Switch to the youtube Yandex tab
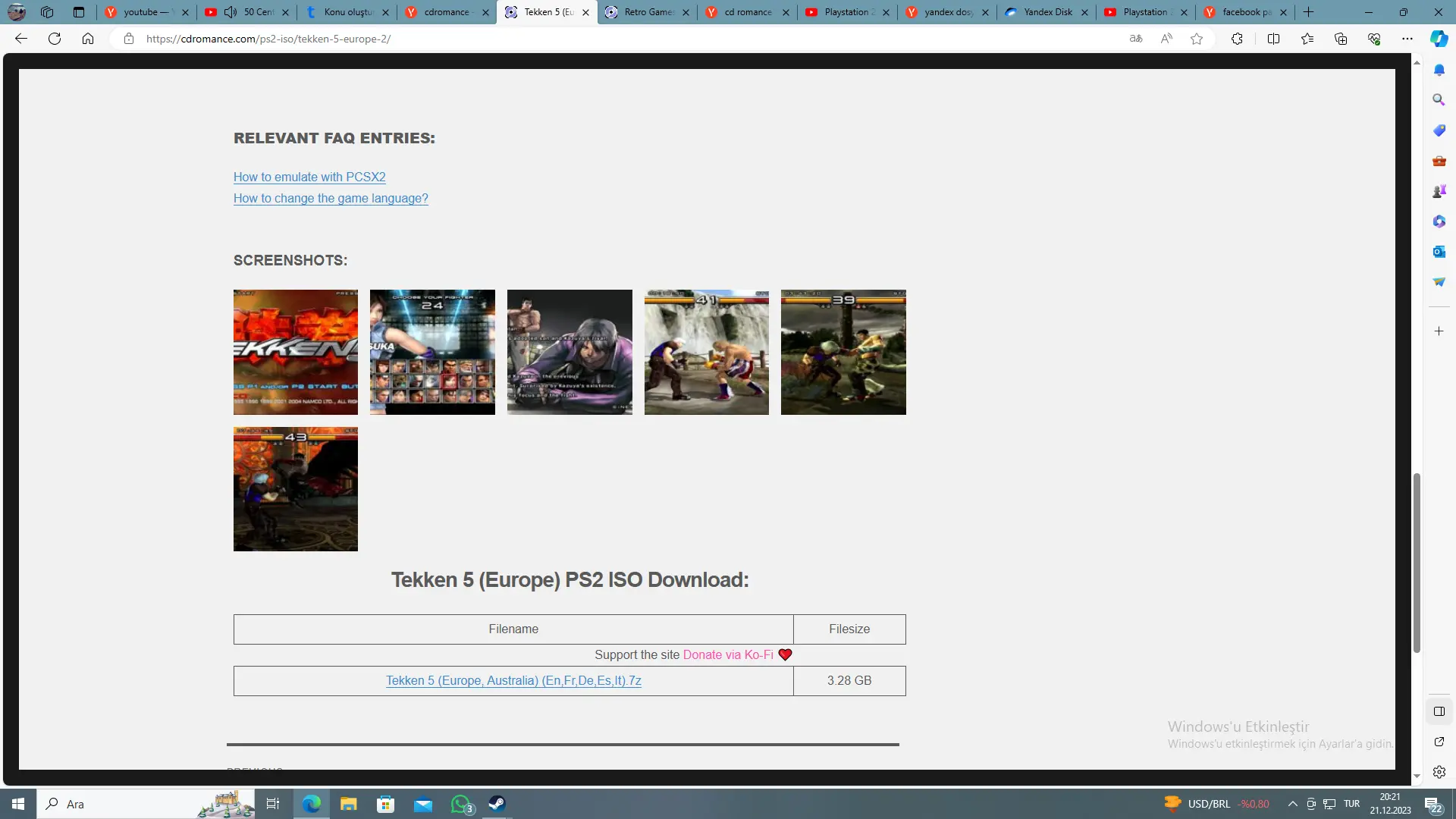Image resolution: width=1456 pixels, height=819 pixels. [148, 12]
